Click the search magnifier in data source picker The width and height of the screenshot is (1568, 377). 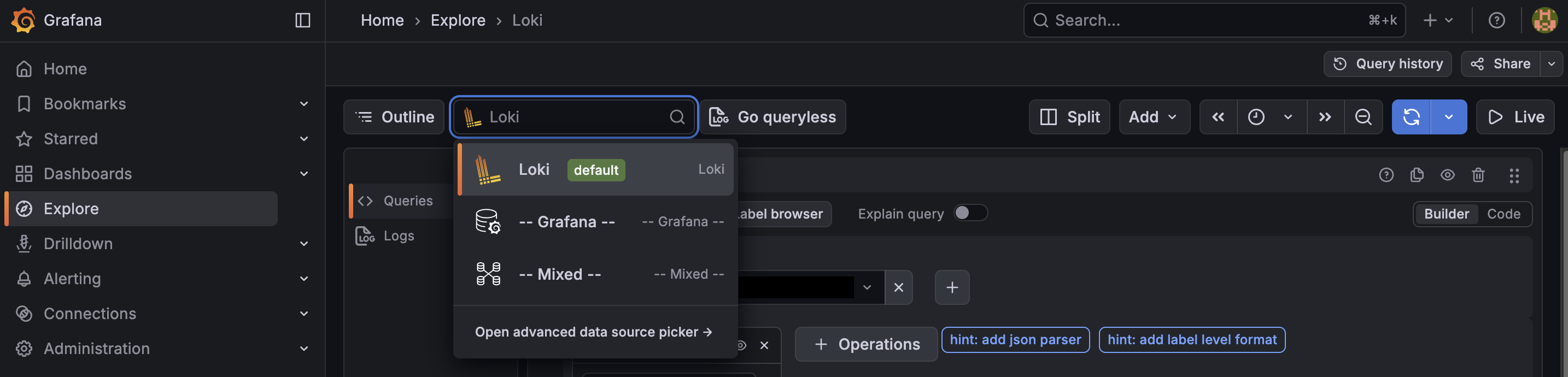pos(677,117)
